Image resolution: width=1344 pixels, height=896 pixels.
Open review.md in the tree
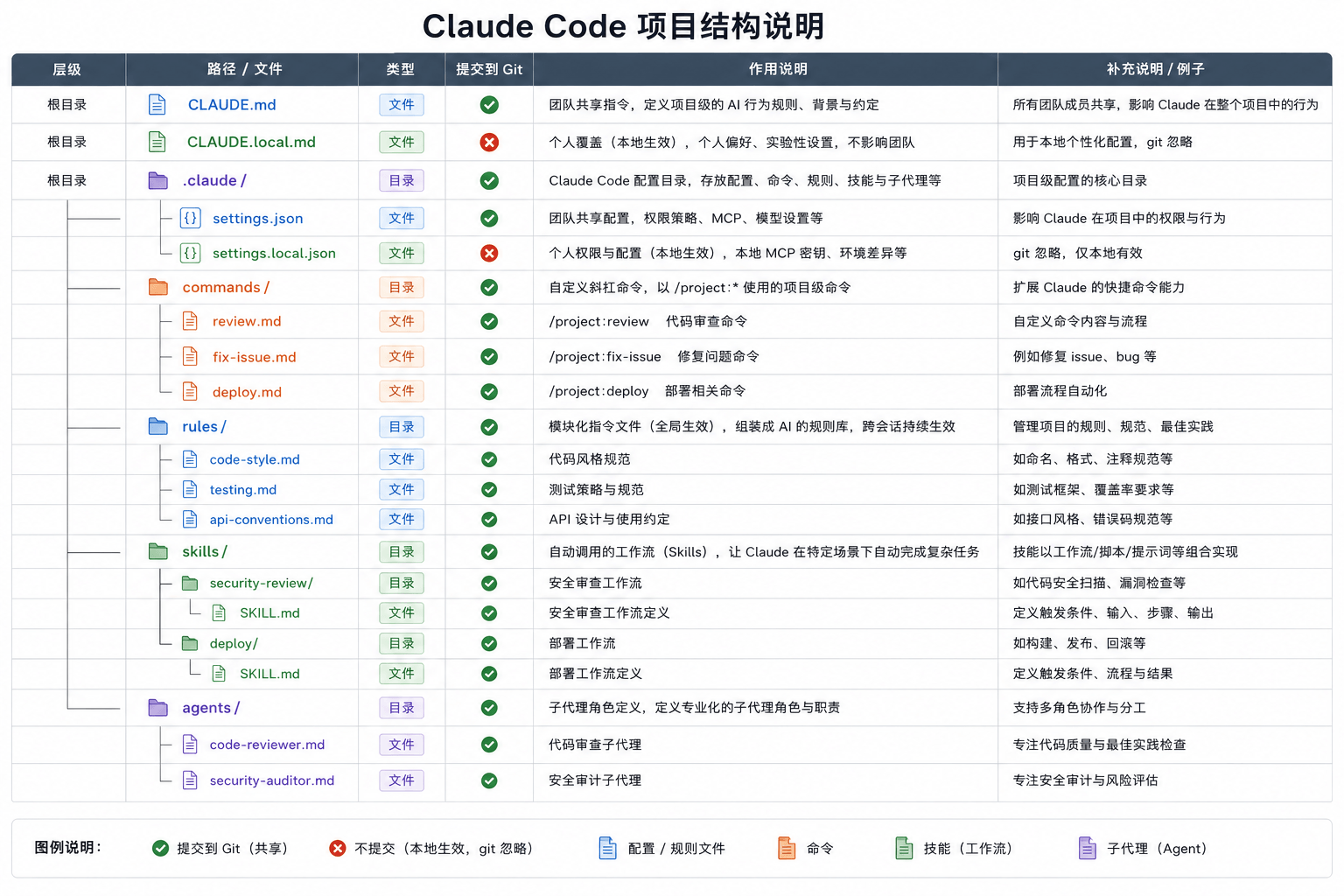click(247, 321)
